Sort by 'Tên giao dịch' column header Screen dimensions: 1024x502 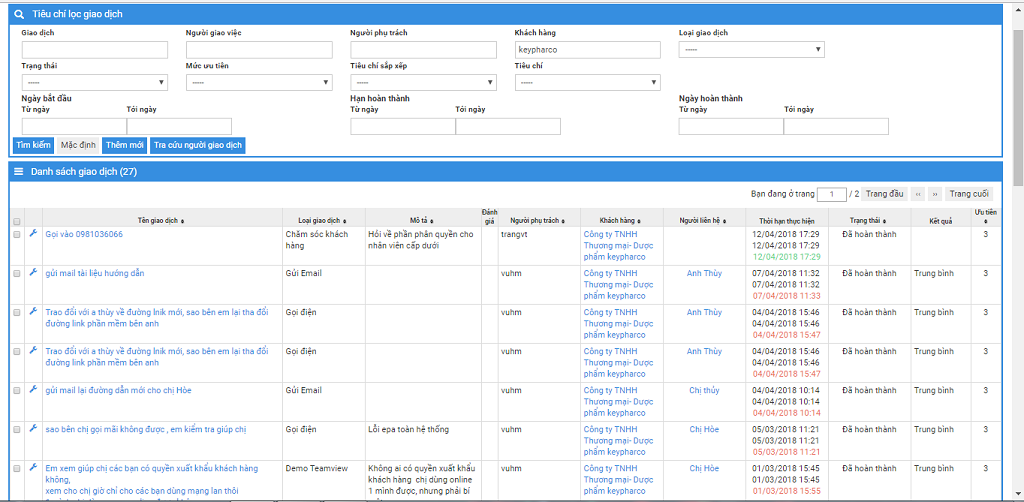[x=161, y=221]
